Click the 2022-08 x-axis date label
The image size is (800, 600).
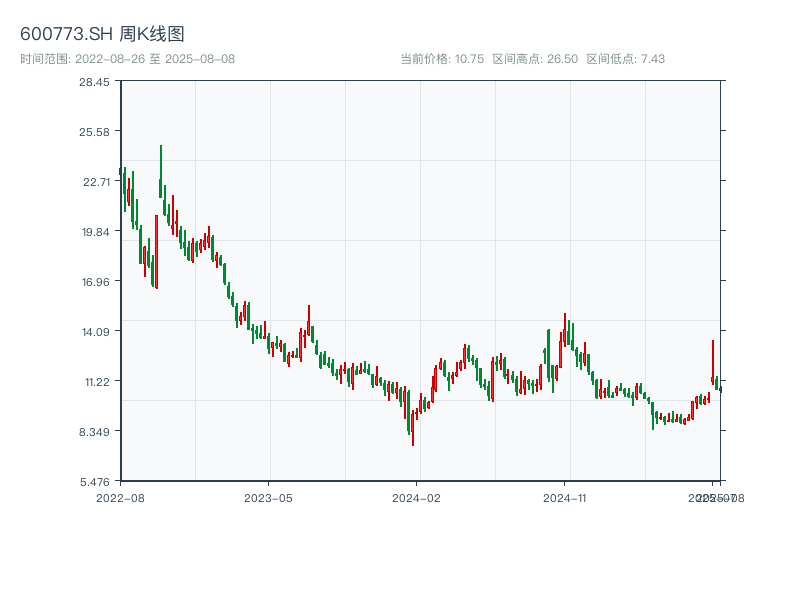coord(120,497)
